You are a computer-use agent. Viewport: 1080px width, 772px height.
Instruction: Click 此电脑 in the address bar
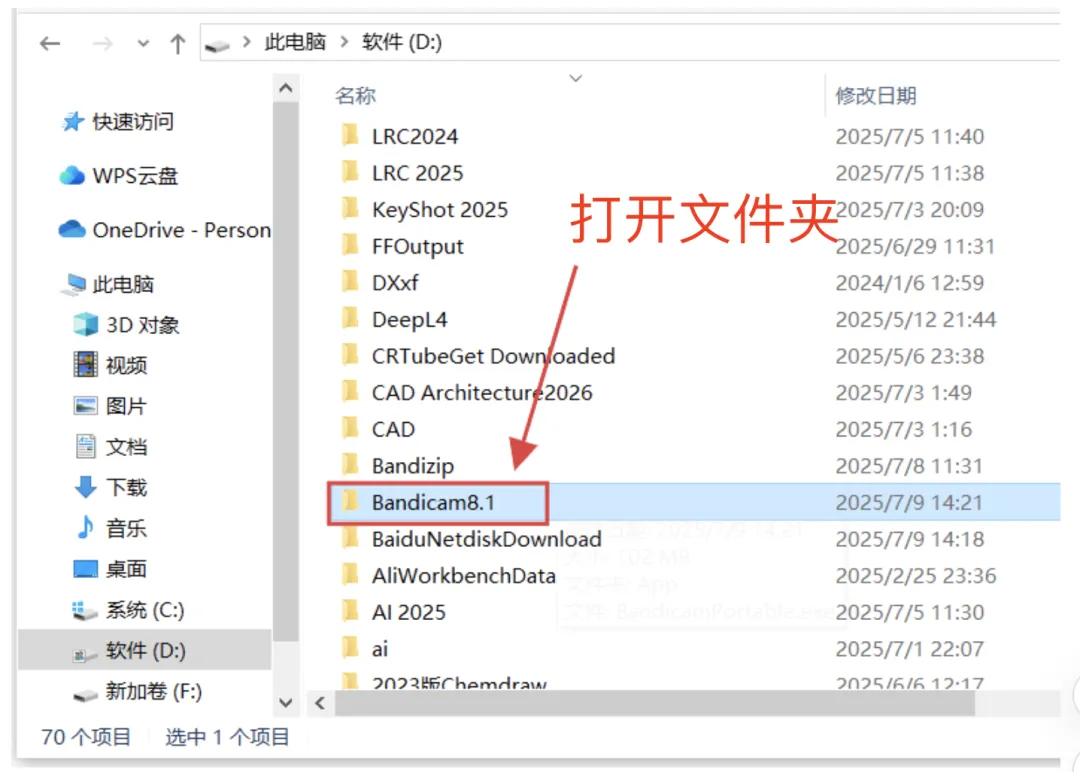coord(295,43)
